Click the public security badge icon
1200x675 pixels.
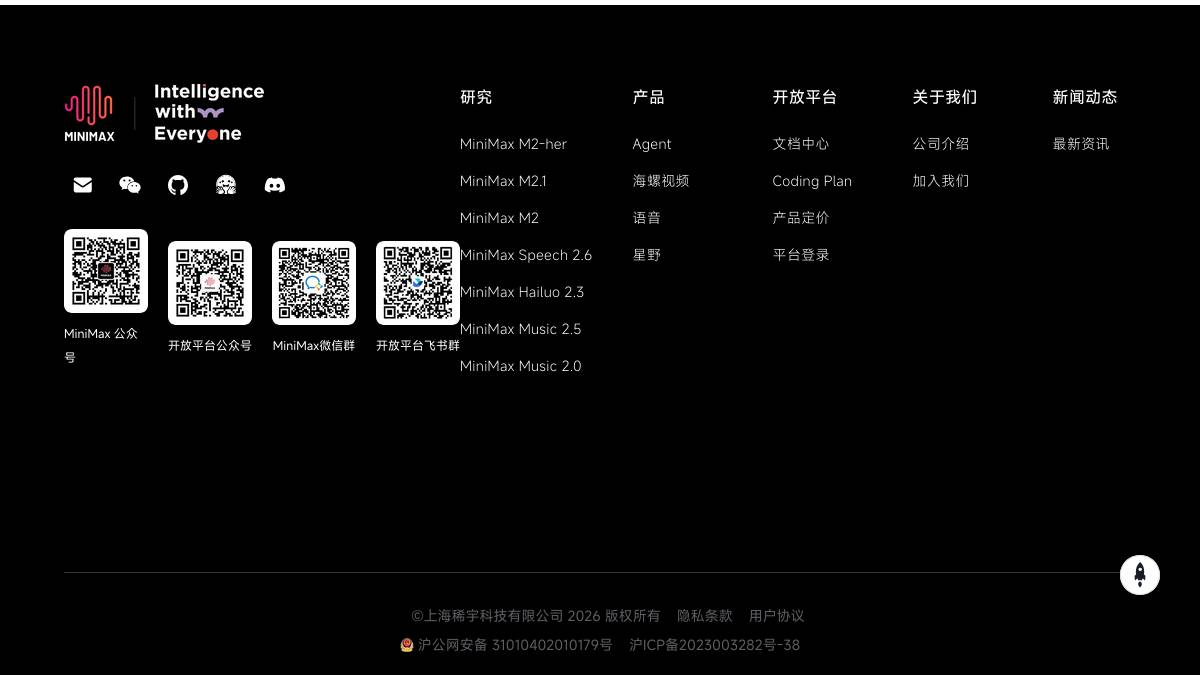[406, 645]
